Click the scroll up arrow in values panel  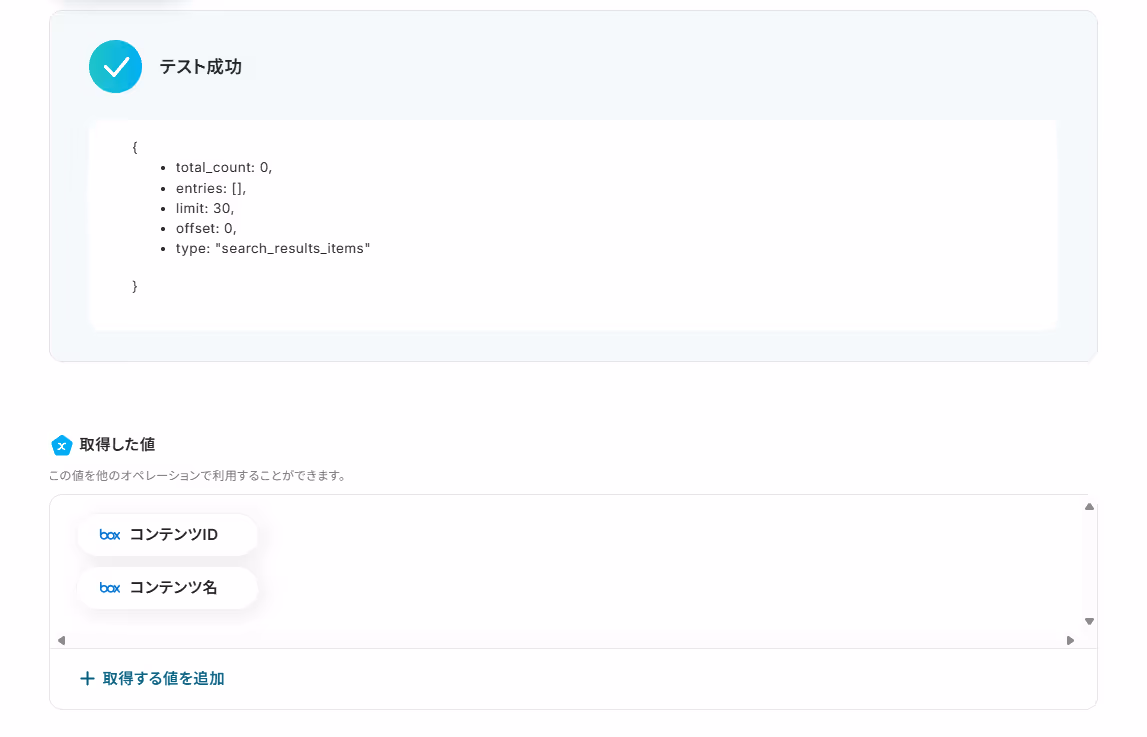pos(1089,507)
